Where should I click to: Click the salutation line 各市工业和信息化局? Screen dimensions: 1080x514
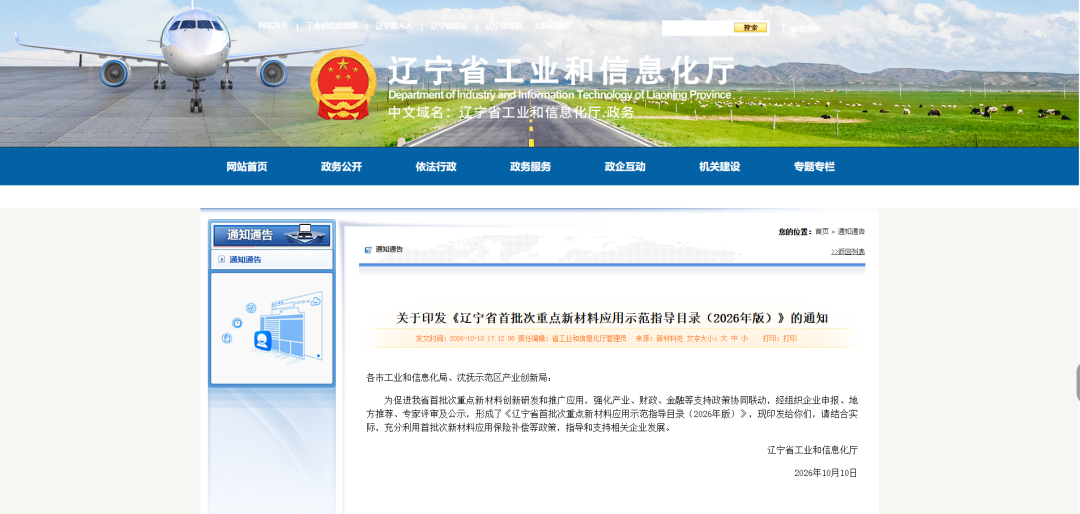[459, 378]
